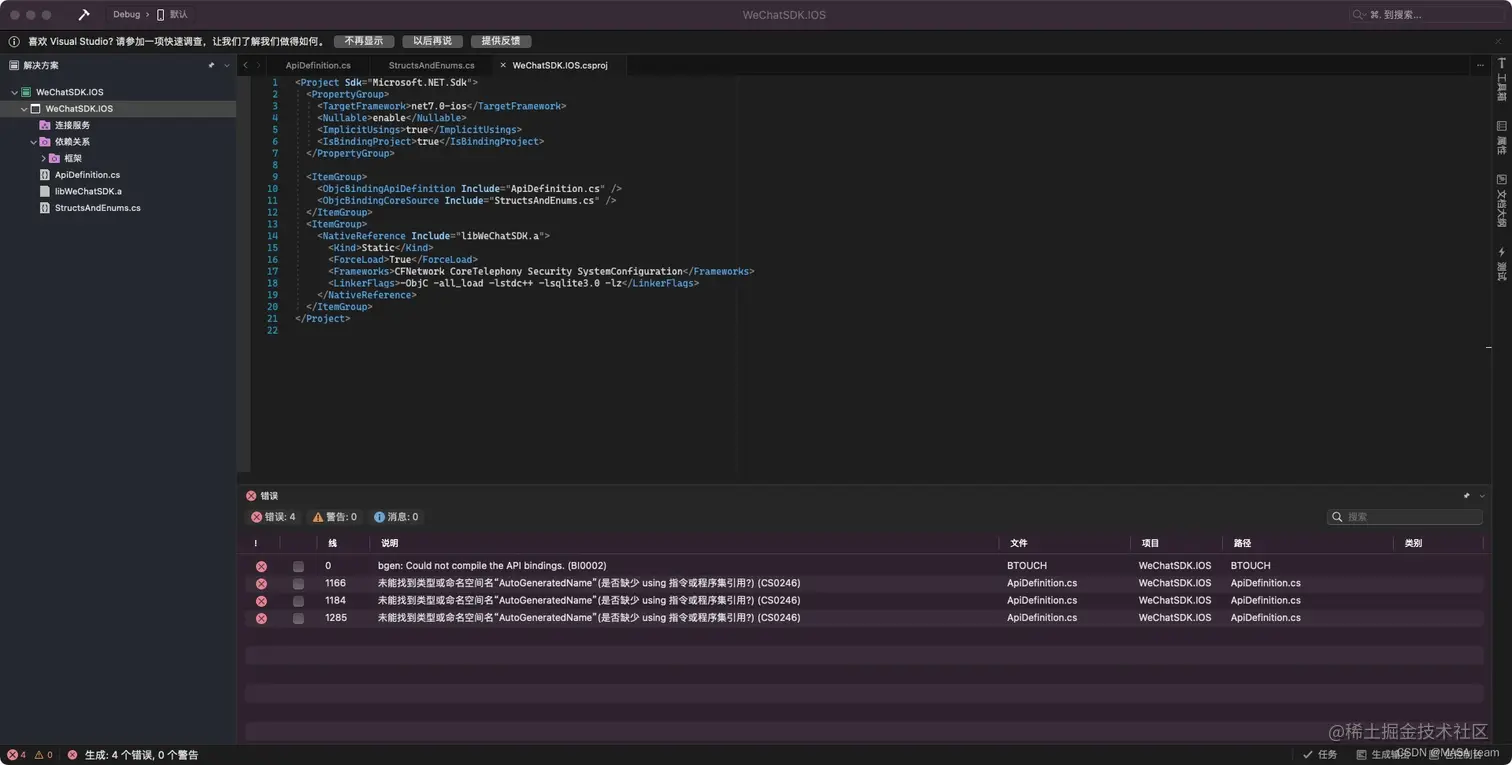Pin the 解决方案 panel

pyautogui.click(x=211, y=65)
